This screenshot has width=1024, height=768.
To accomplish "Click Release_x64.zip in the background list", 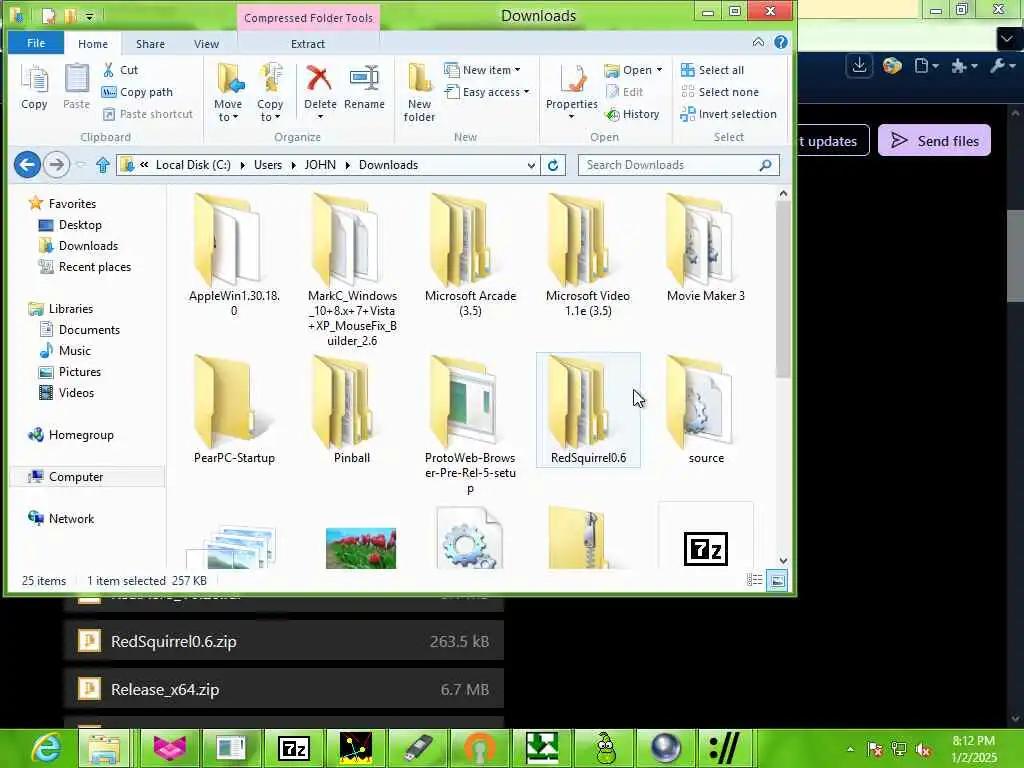I will 284,689.
